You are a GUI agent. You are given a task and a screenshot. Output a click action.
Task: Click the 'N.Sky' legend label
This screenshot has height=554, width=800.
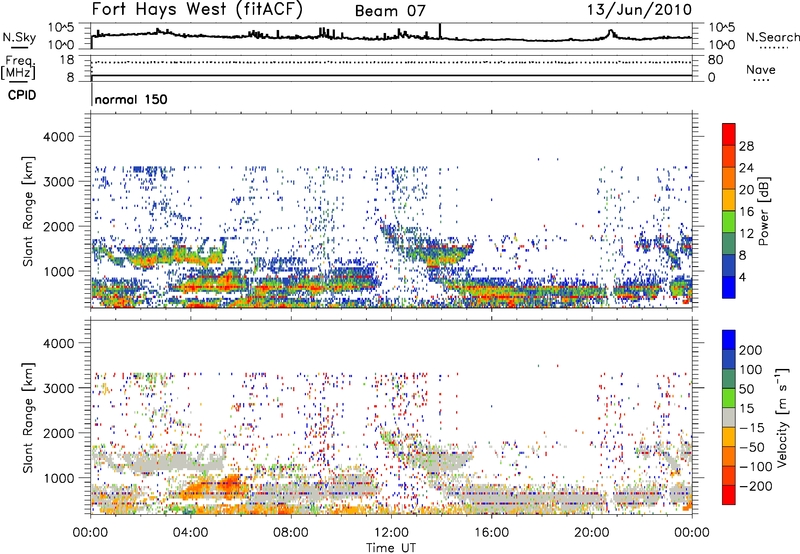(19, 37)
